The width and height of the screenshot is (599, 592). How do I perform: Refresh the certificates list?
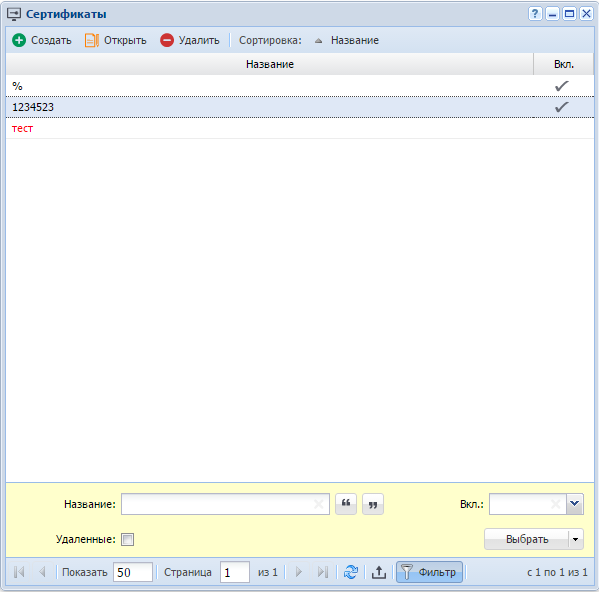(x=351, y=572)
